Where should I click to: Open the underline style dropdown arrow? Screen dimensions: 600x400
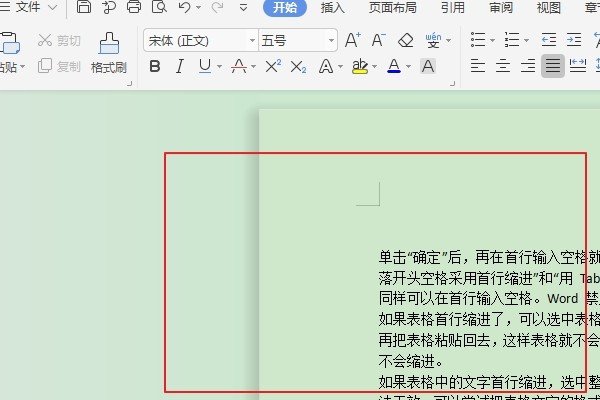coord(219,67)
